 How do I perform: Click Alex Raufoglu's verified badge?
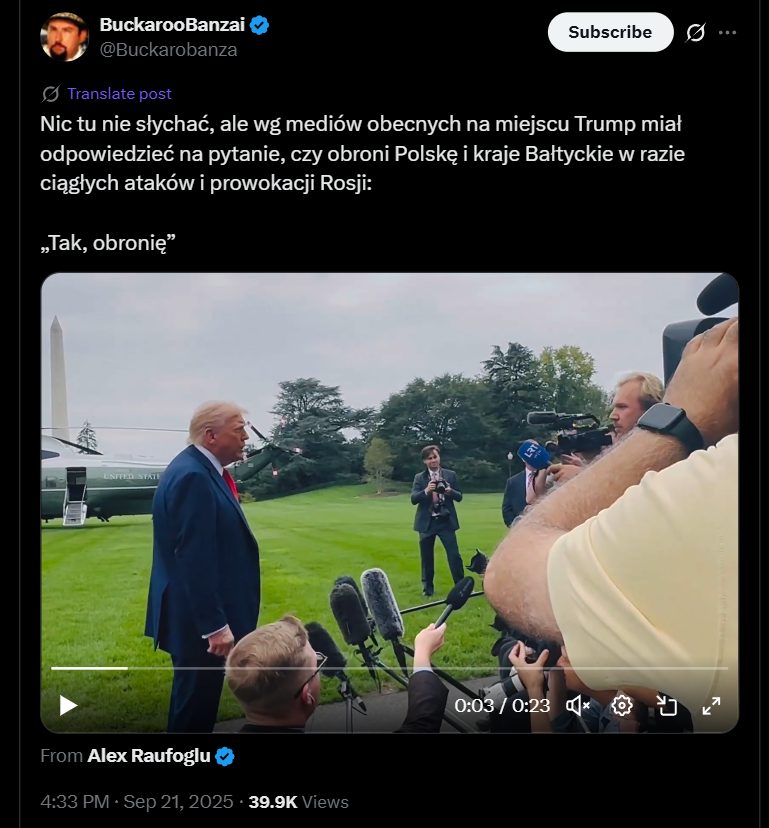(x=225, y=756)
